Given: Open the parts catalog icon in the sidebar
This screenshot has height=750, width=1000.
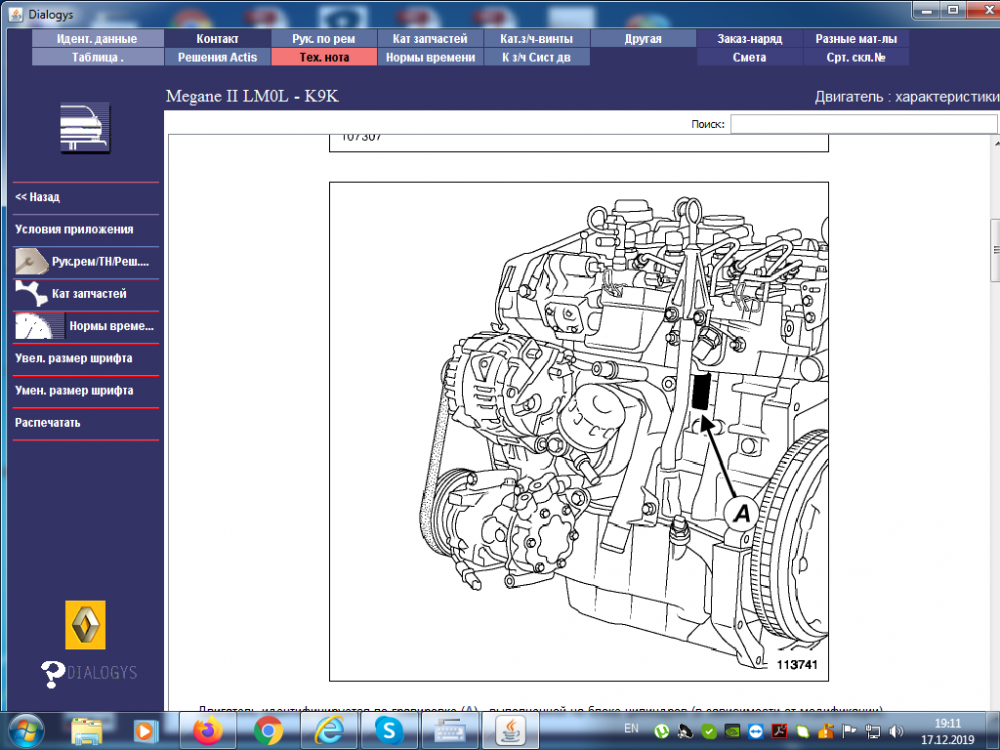Looking at the screenshot, I should coord(32,293).
